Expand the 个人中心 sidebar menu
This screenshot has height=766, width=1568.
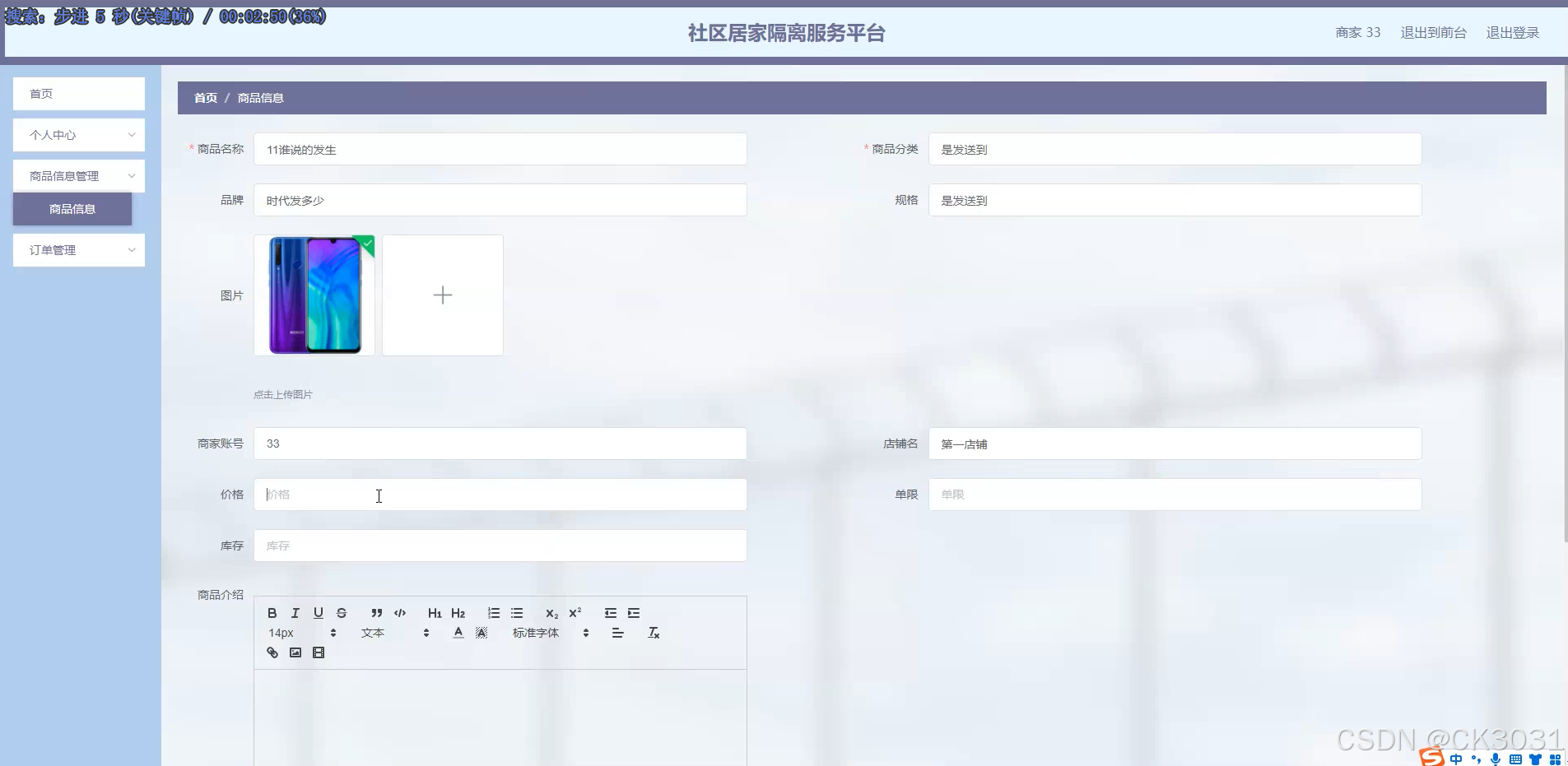pos(79,135)
